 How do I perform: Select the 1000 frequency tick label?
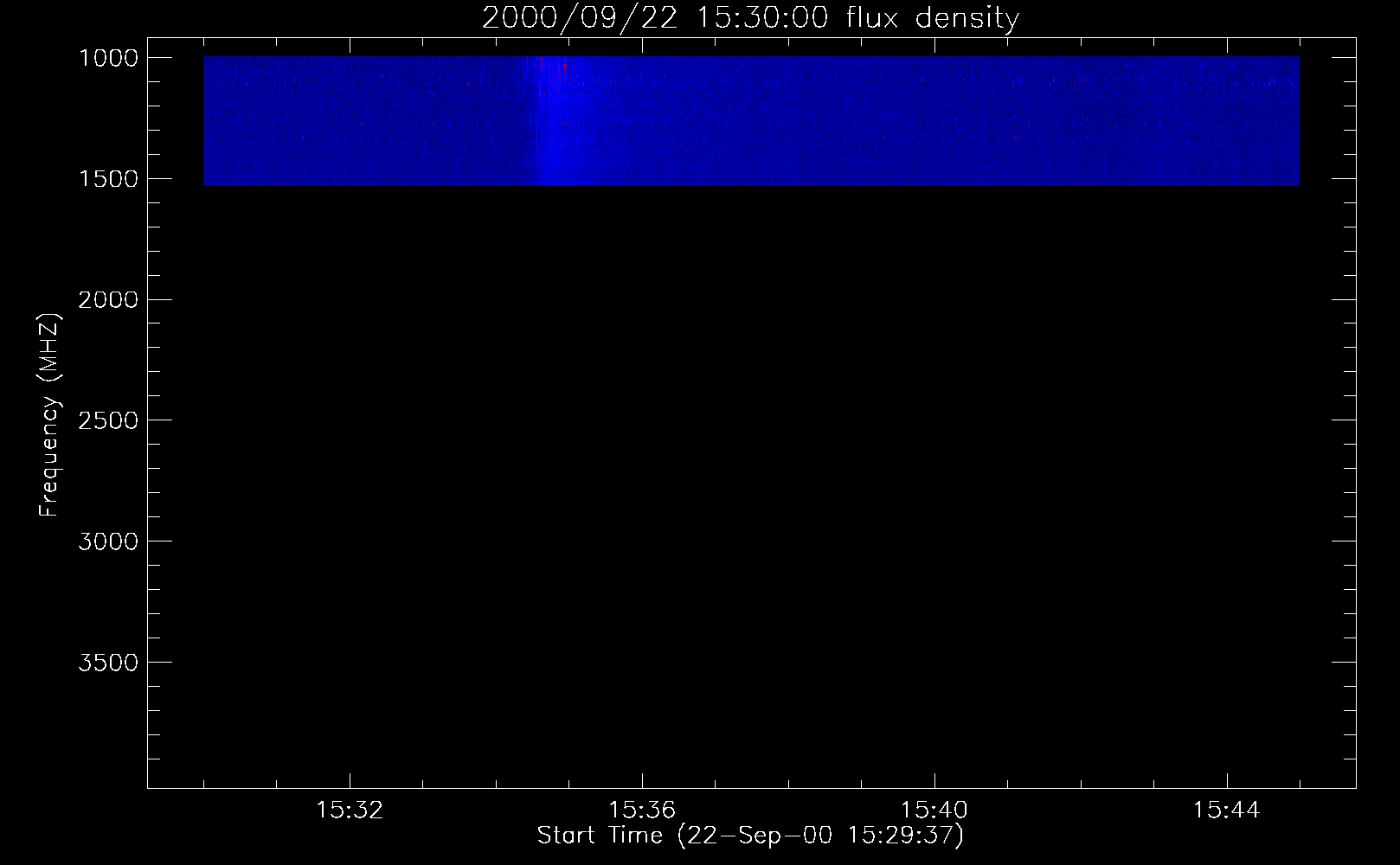tap(108, 58)
